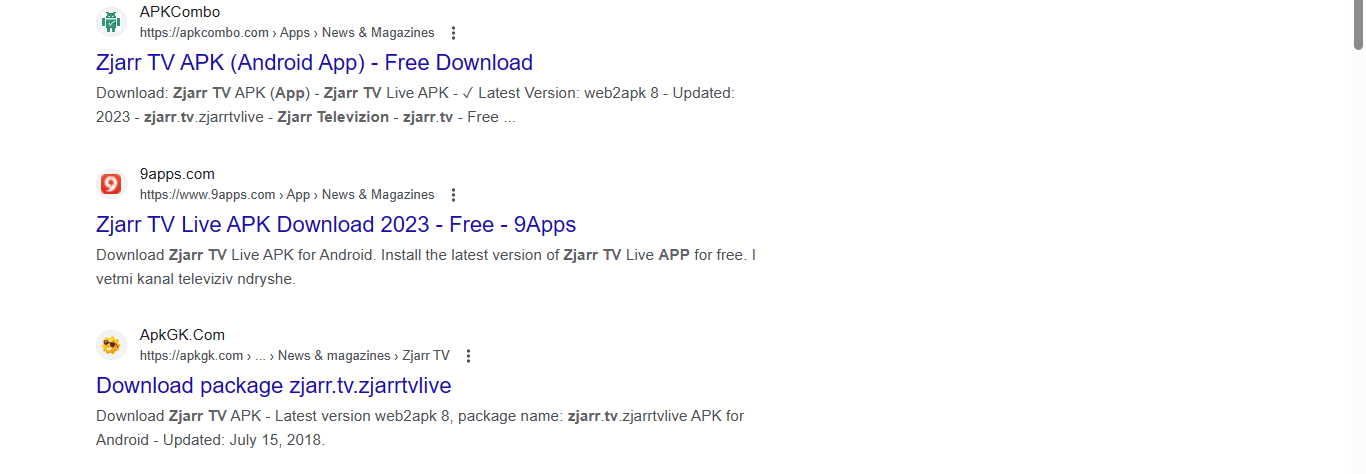The image size is (1366, 474).
Task: Click the APKCombo site name
Action: [x=180, y=12]
